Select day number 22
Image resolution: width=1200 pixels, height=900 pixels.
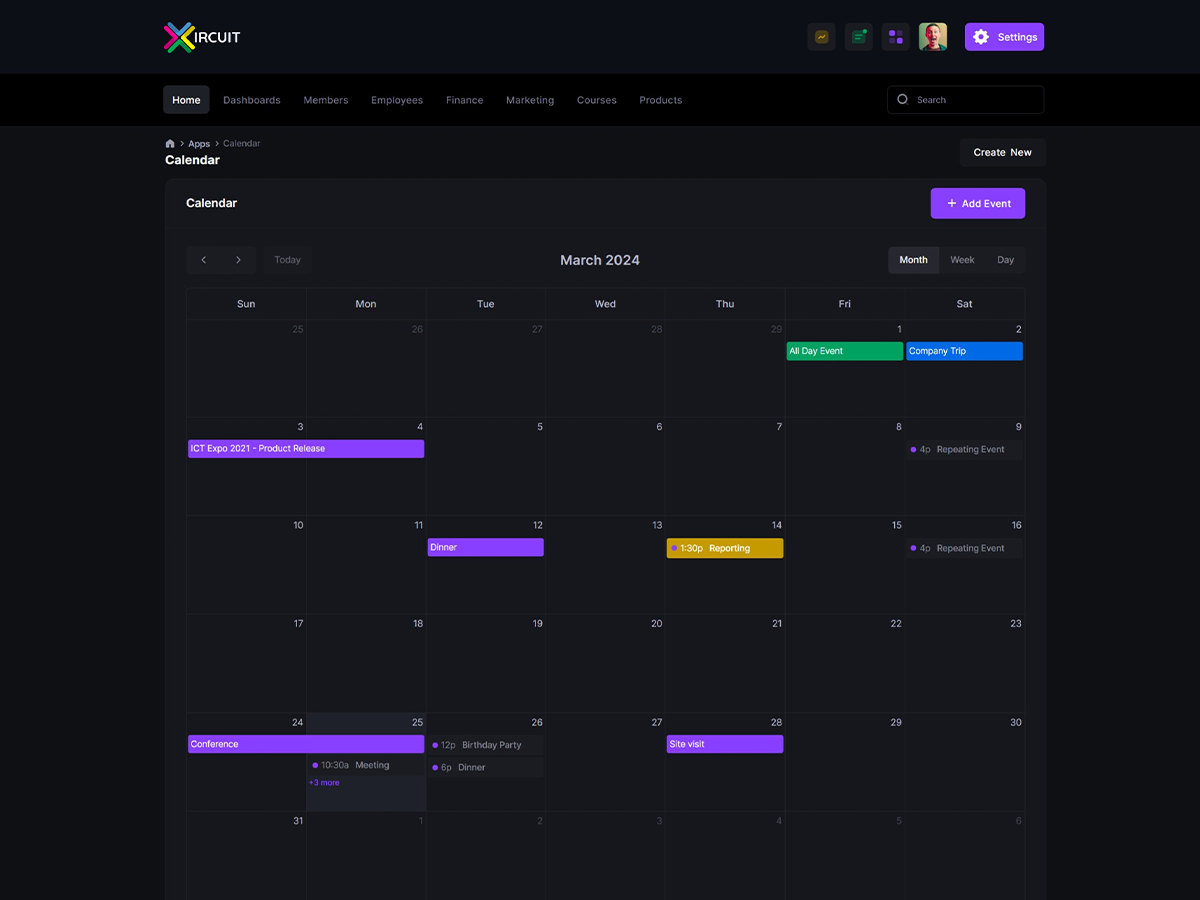click(x=896, y=623)
